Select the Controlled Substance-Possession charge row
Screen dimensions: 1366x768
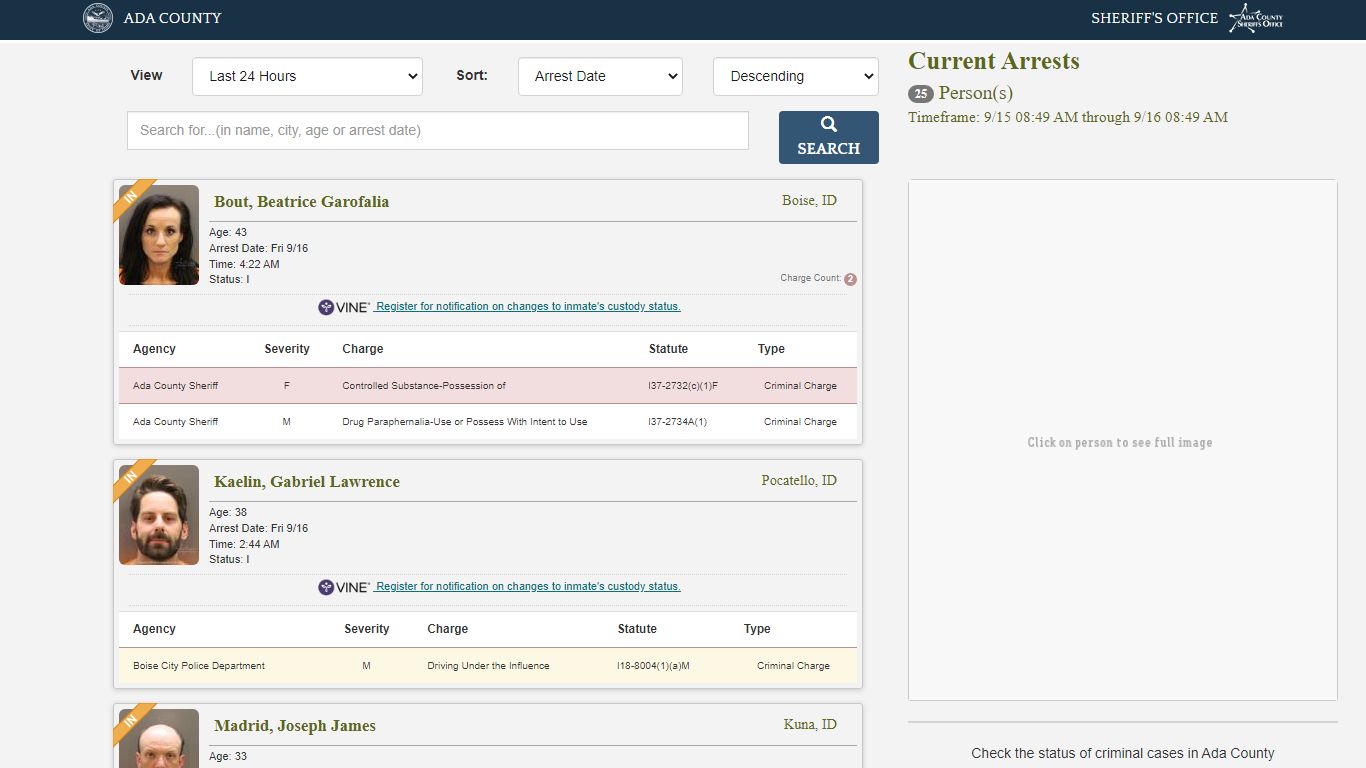pos(488,386)
